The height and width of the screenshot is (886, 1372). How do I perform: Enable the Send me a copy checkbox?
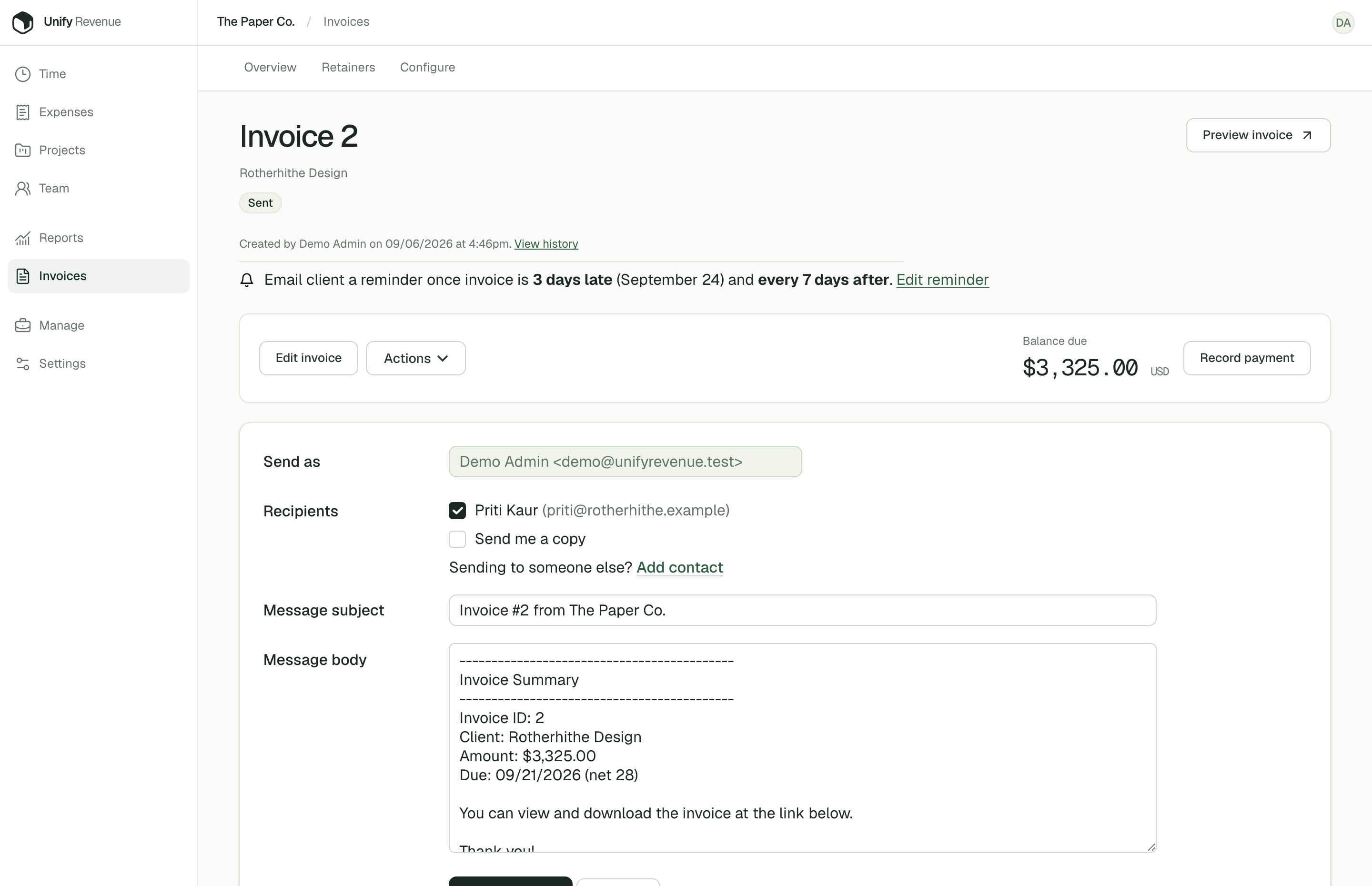click(457, 539)
